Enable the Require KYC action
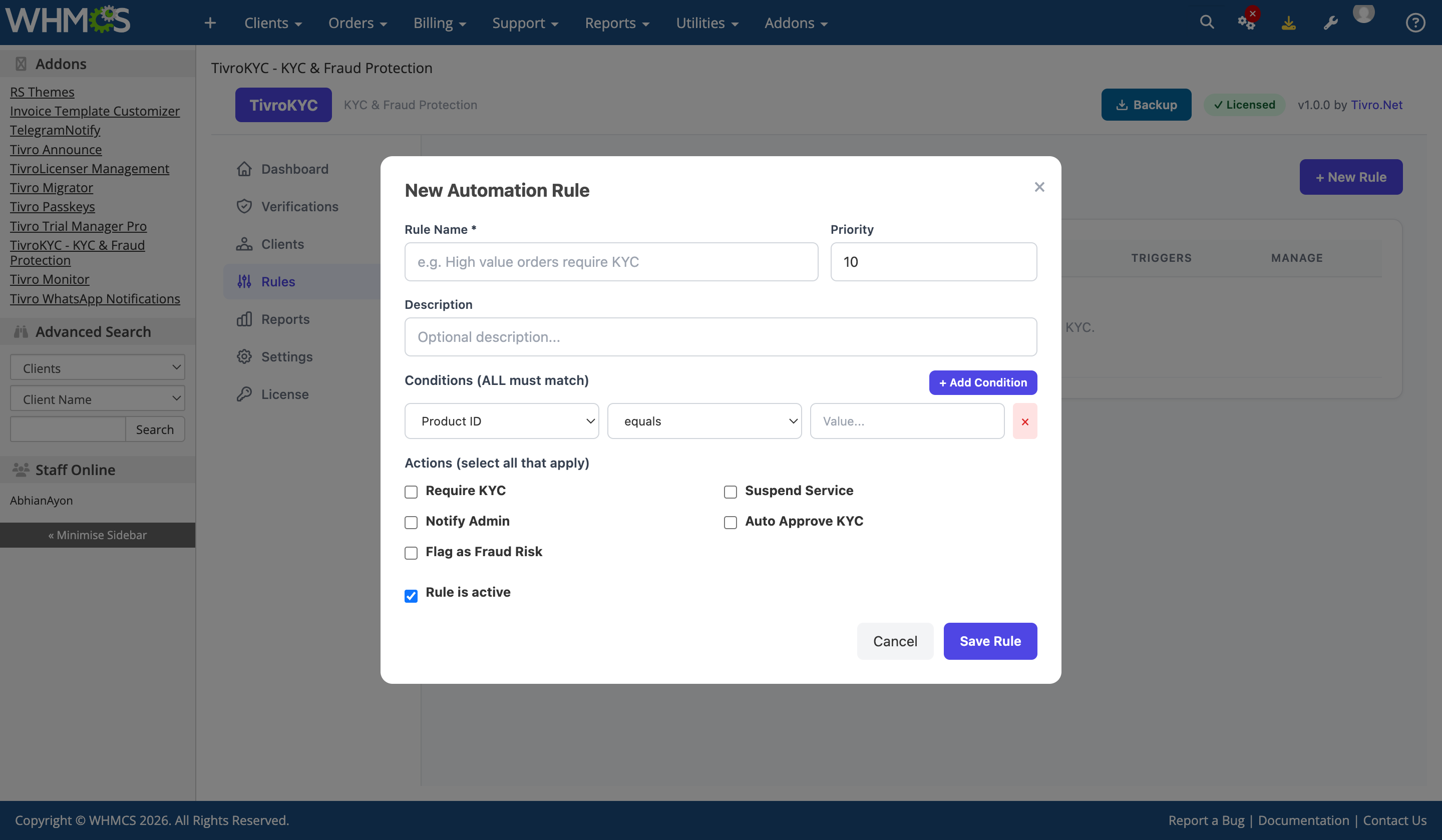The image size is (1442, 840). pos(411,492)
